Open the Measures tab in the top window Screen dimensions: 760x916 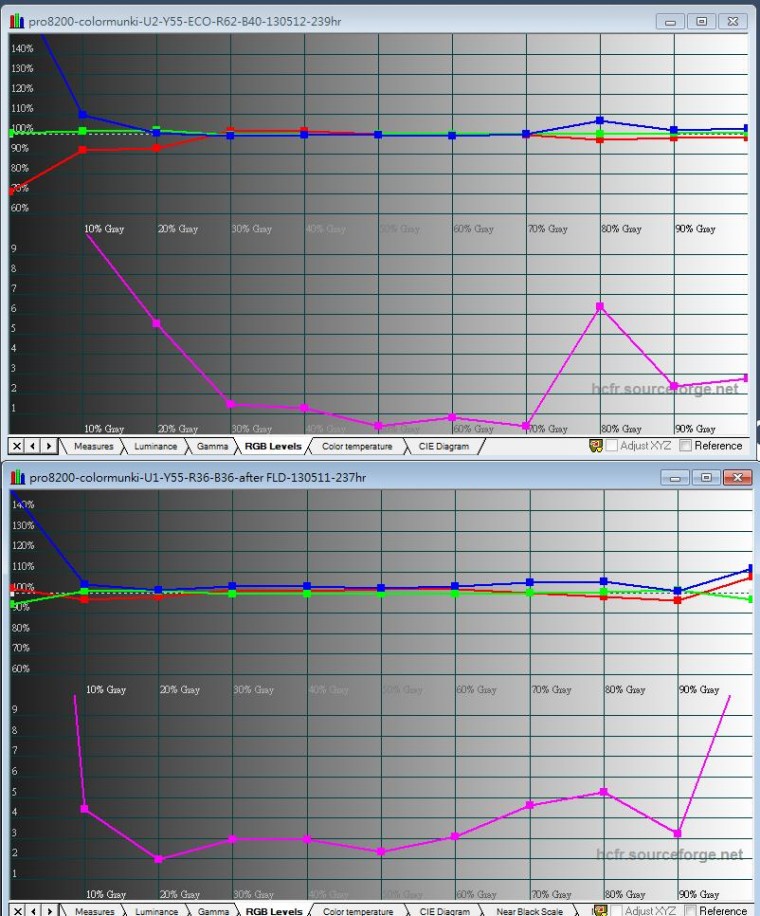tap(93, 446)
